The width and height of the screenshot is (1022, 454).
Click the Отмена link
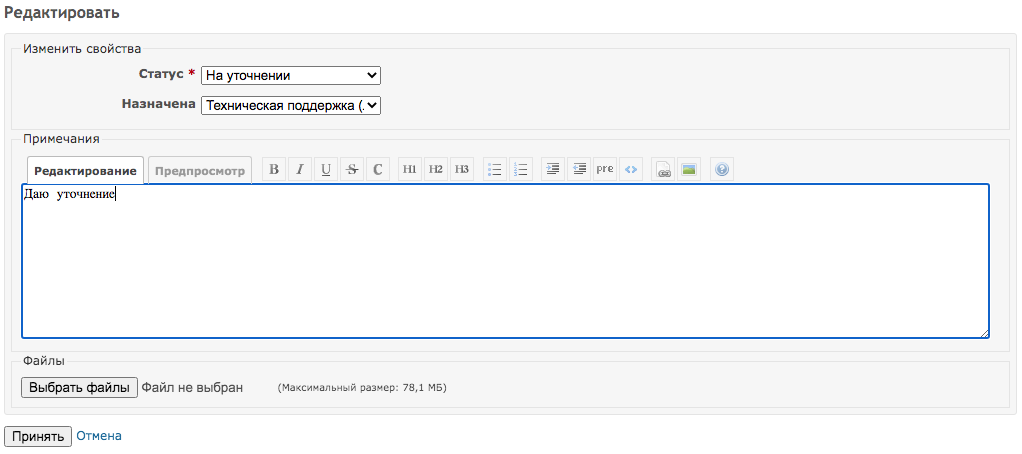99,436
